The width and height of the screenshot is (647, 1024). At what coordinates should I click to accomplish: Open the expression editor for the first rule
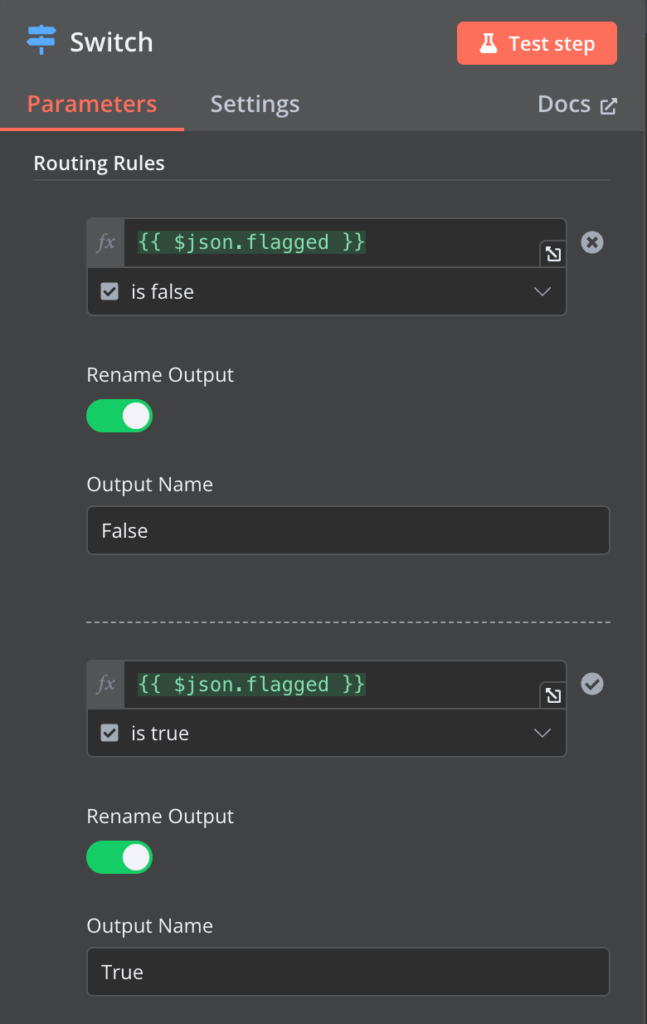(x=553, y=254)
